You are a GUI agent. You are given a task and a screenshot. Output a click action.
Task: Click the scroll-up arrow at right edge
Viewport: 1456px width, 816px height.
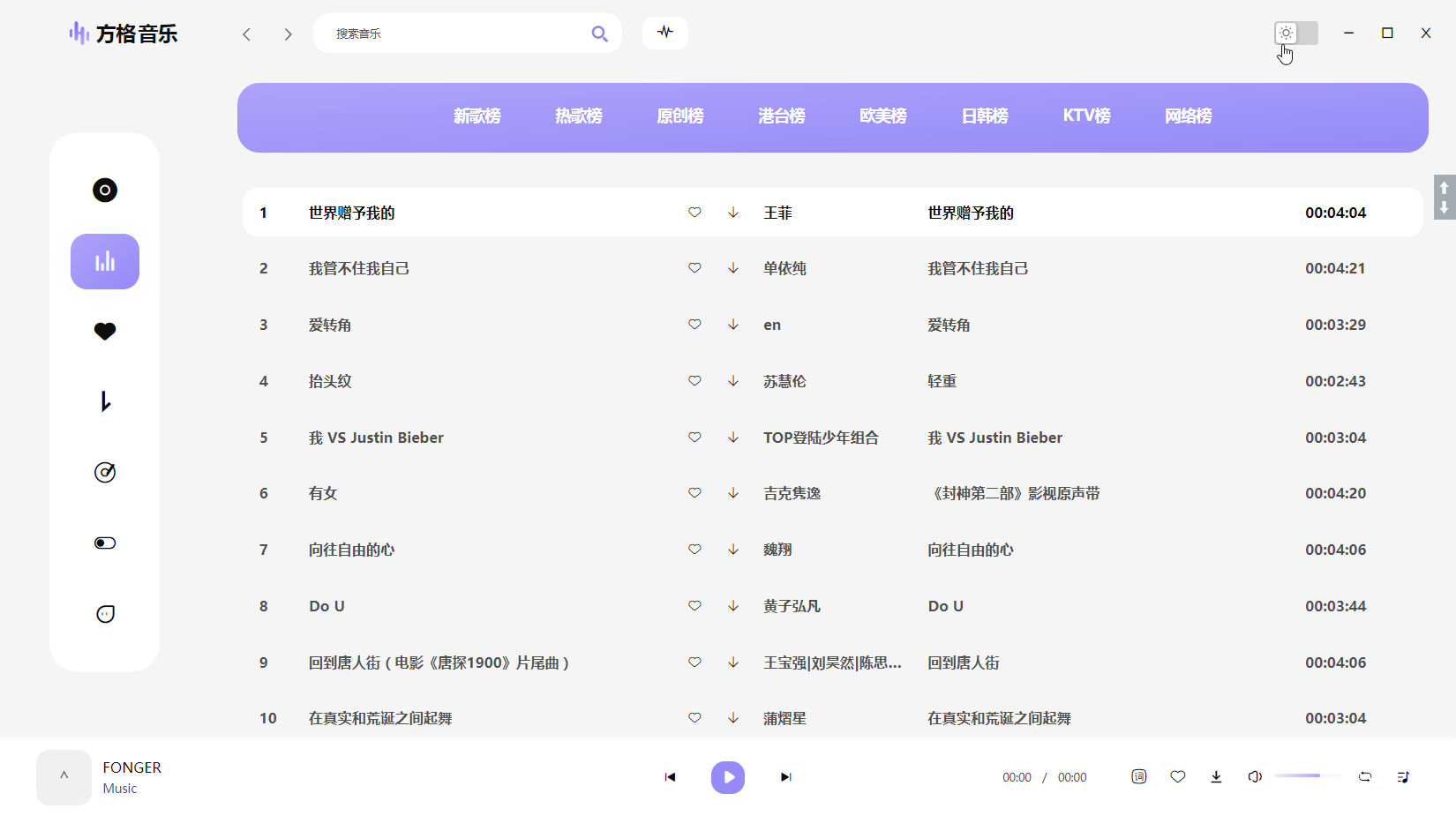(x=1445, y=188)
